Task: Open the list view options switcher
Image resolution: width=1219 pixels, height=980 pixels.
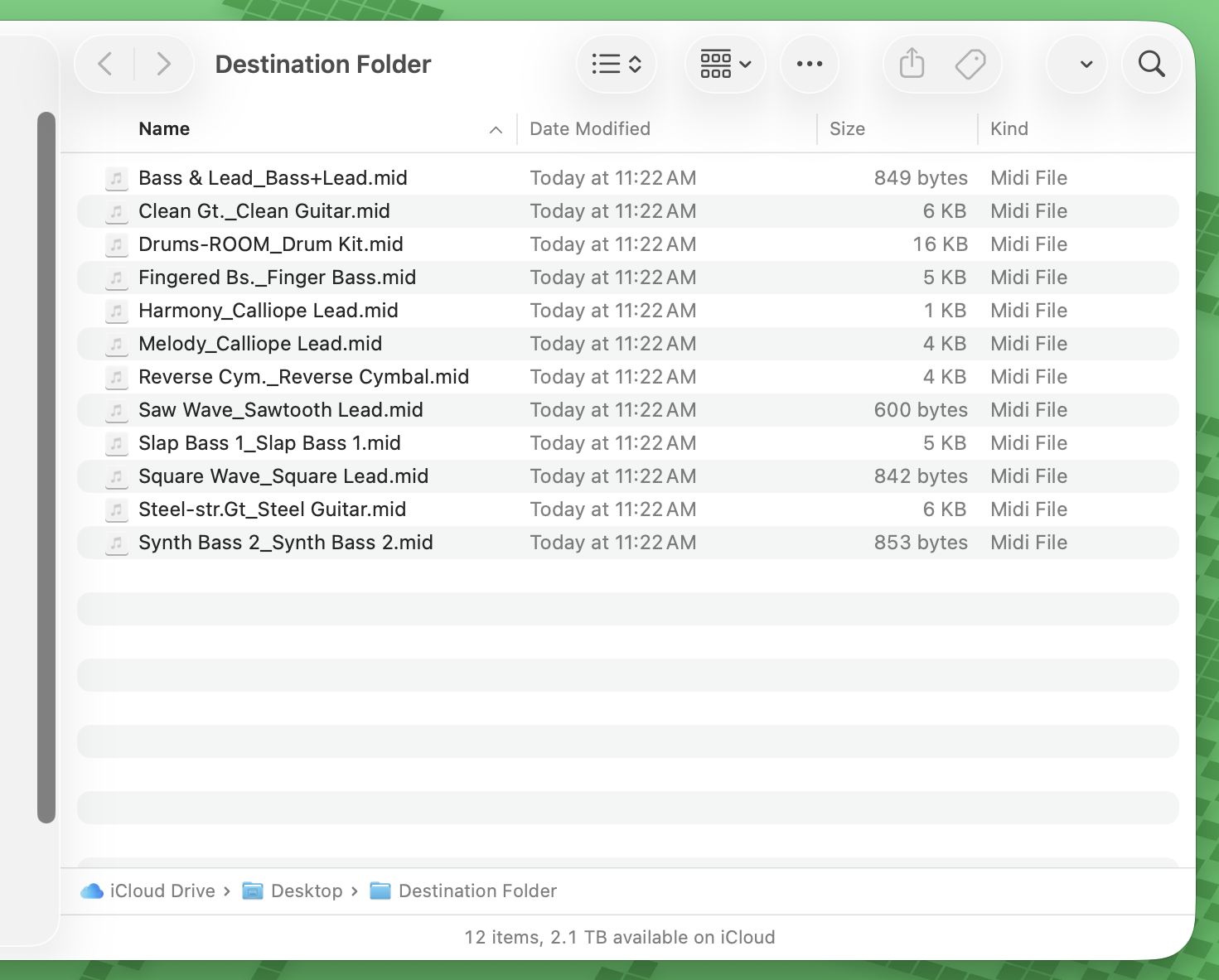Action: (617, 64)
